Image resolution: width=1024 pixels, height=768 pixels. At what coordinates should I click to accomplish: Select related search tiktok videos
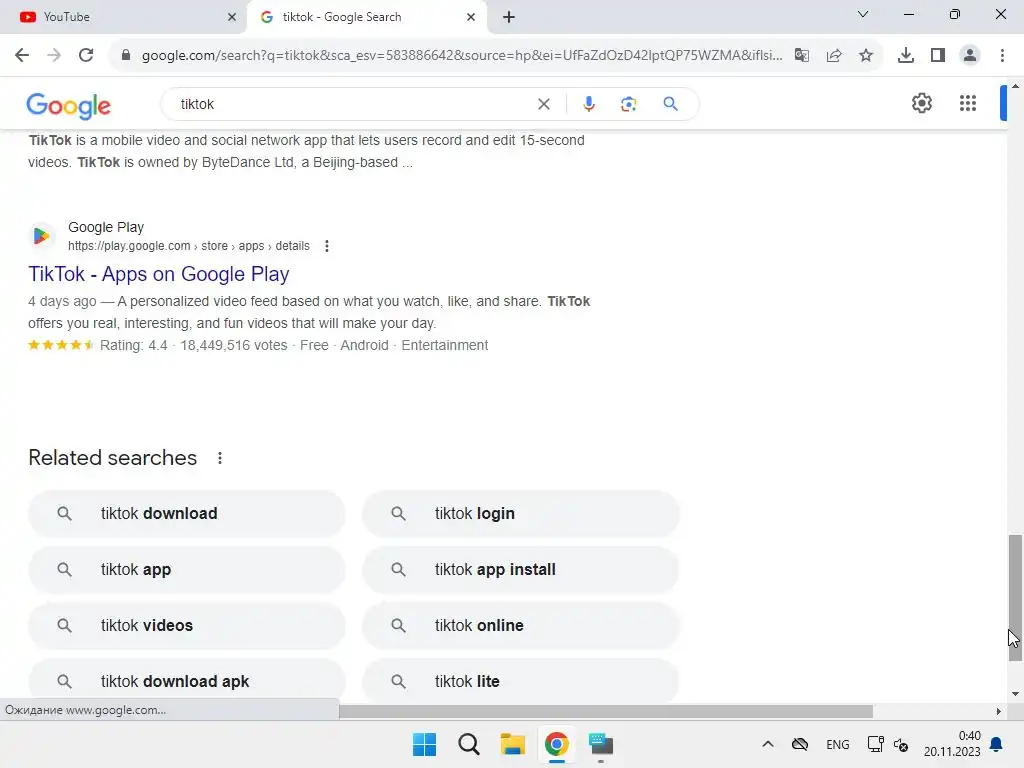tap(187, 626)
